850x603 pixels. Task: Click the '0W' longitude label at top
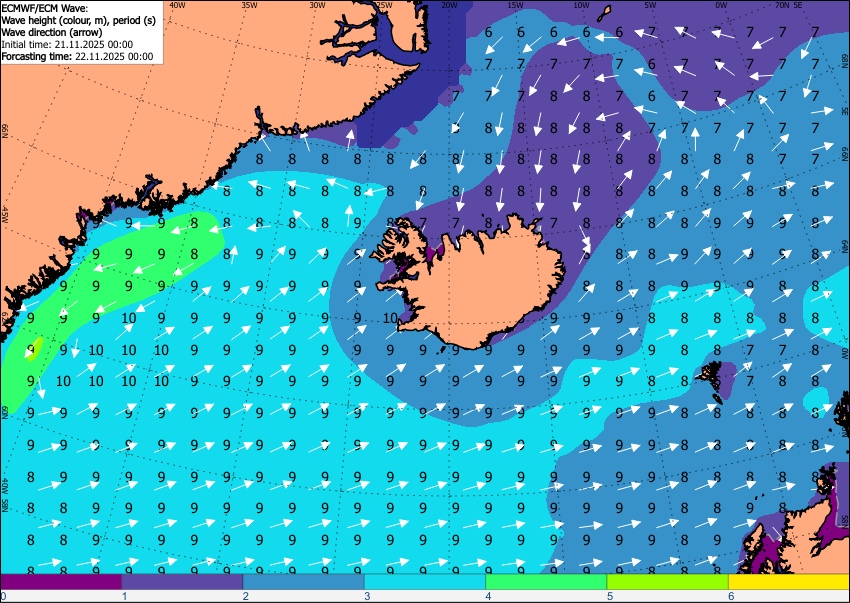click(x=721, y=5)
